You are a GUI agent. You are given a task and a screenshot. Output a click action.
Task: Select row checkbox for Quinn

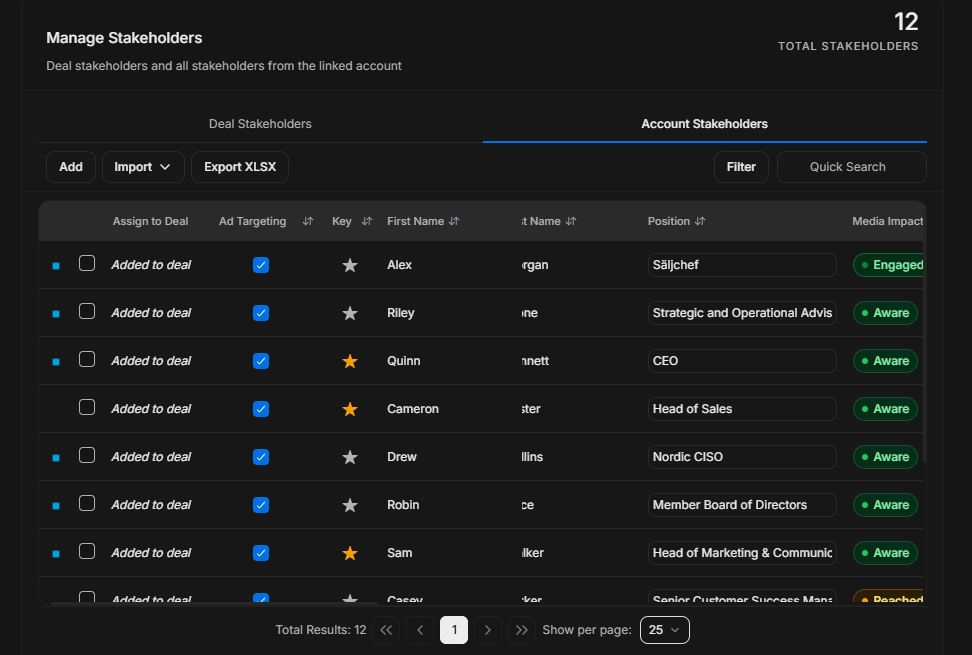click(87, 359)
